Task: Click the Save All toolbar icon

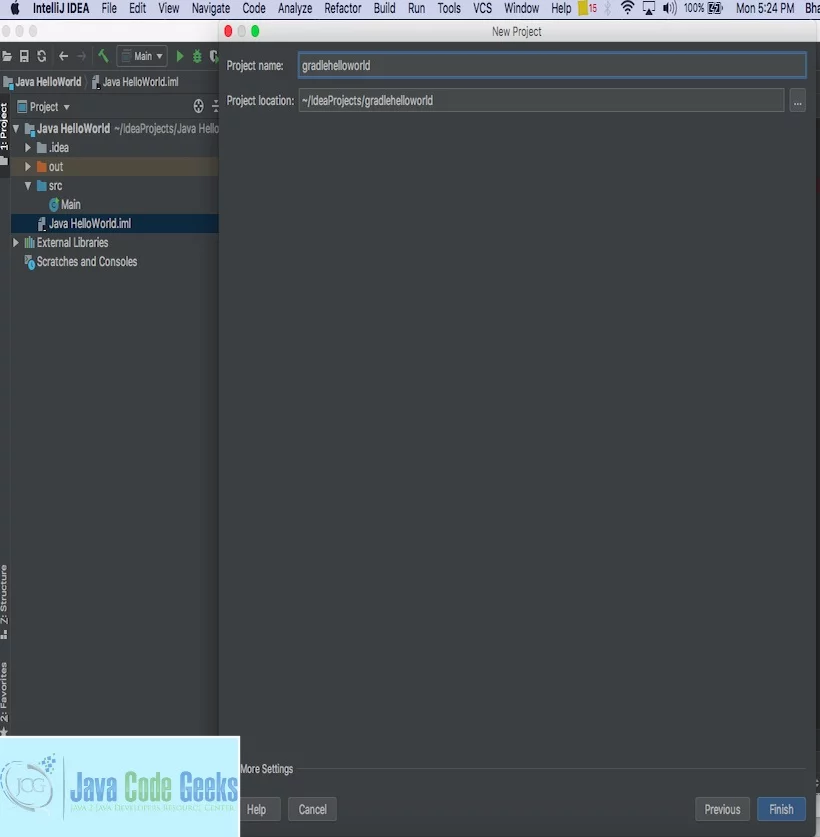Action: [x=24, y=56]
